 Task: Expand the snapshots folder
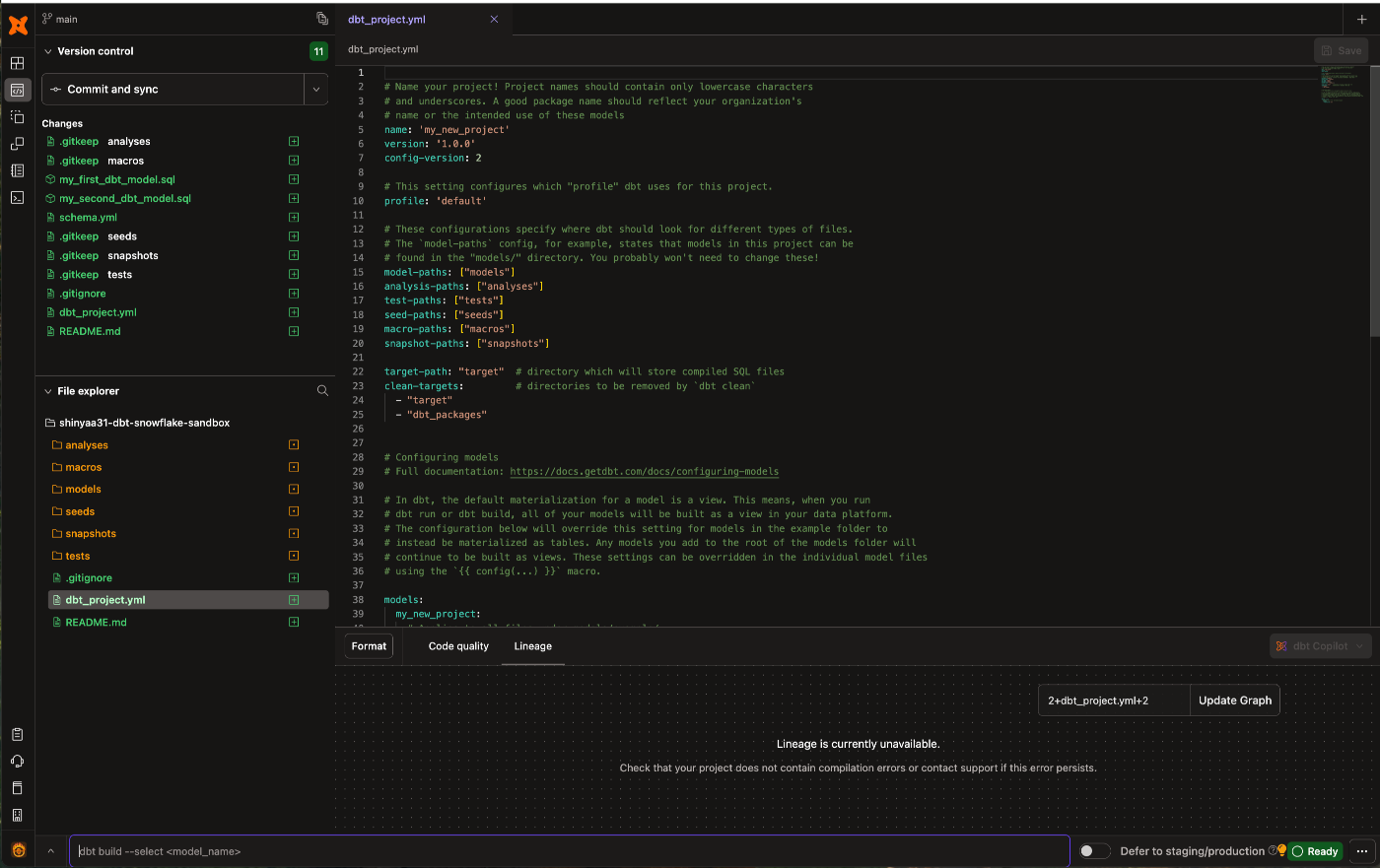[91, 534]
